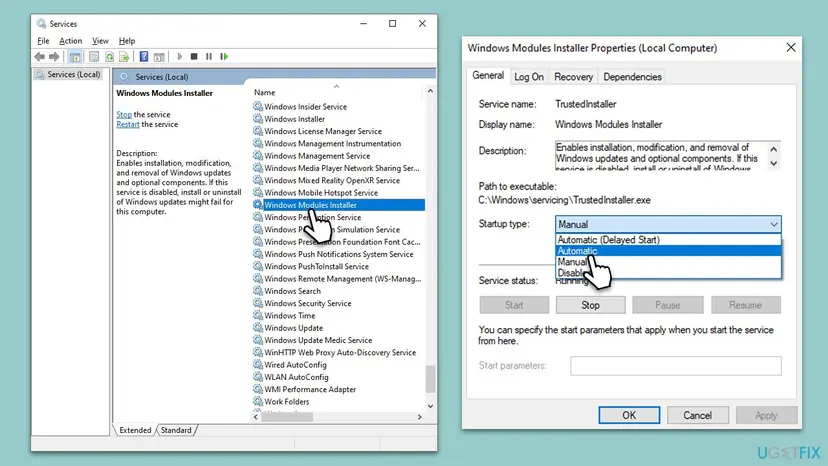This screenshot has height=466, width=828.
Task: Select Windows Modules Installer service row
Action: 338,205
